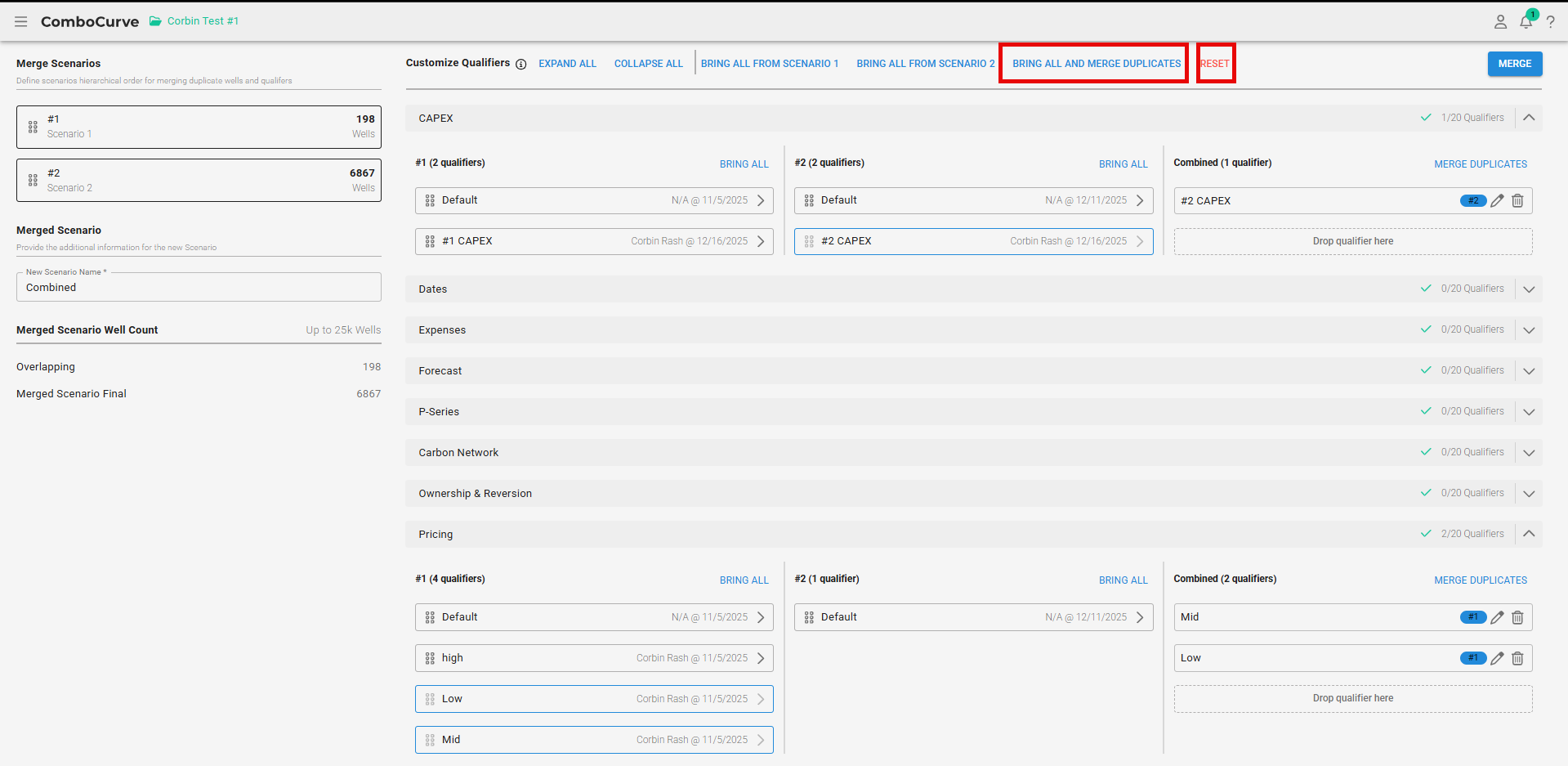
Task: Click the New Scenario Name field
Action: (199, 288)
